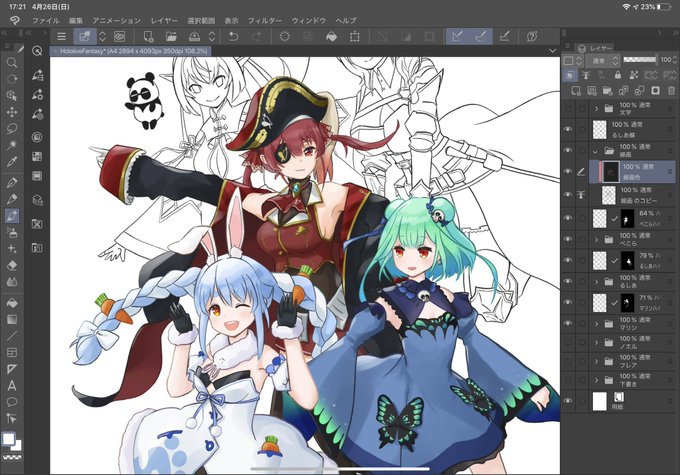This screenshot has height=475, width=680.
Task: Adjust the layer opacity slider
Action: coord(640,59)
